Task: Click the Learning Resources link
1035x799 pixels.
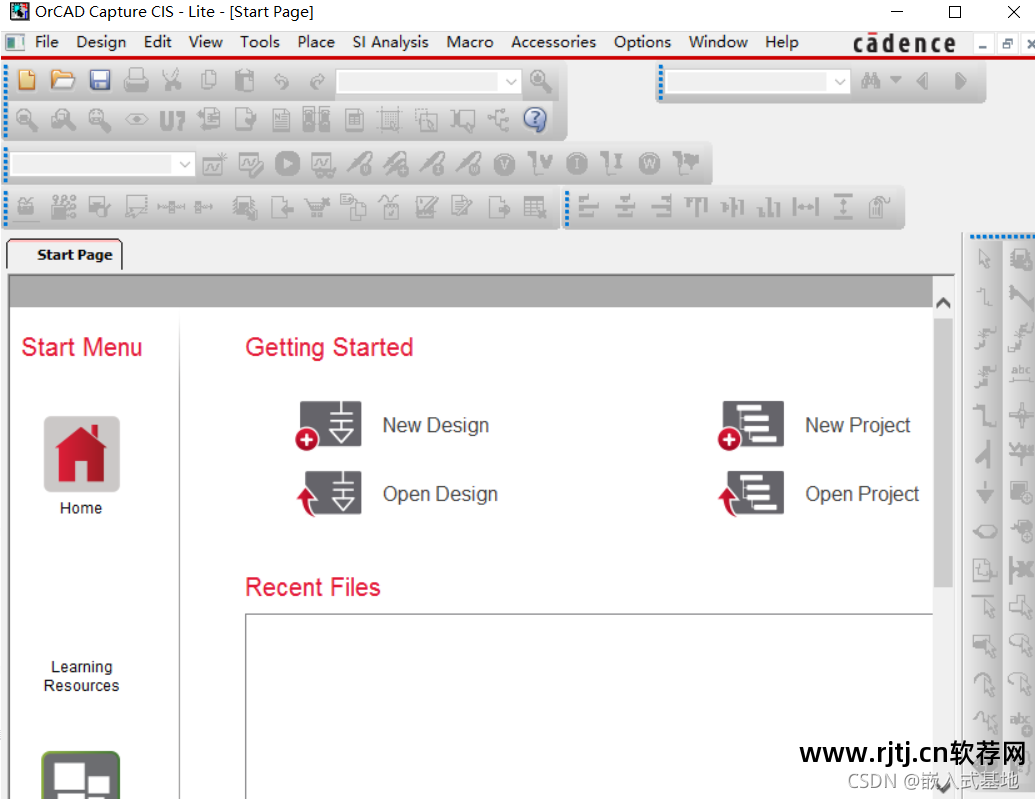Action: pyautogui.click(x=81, y=676)
